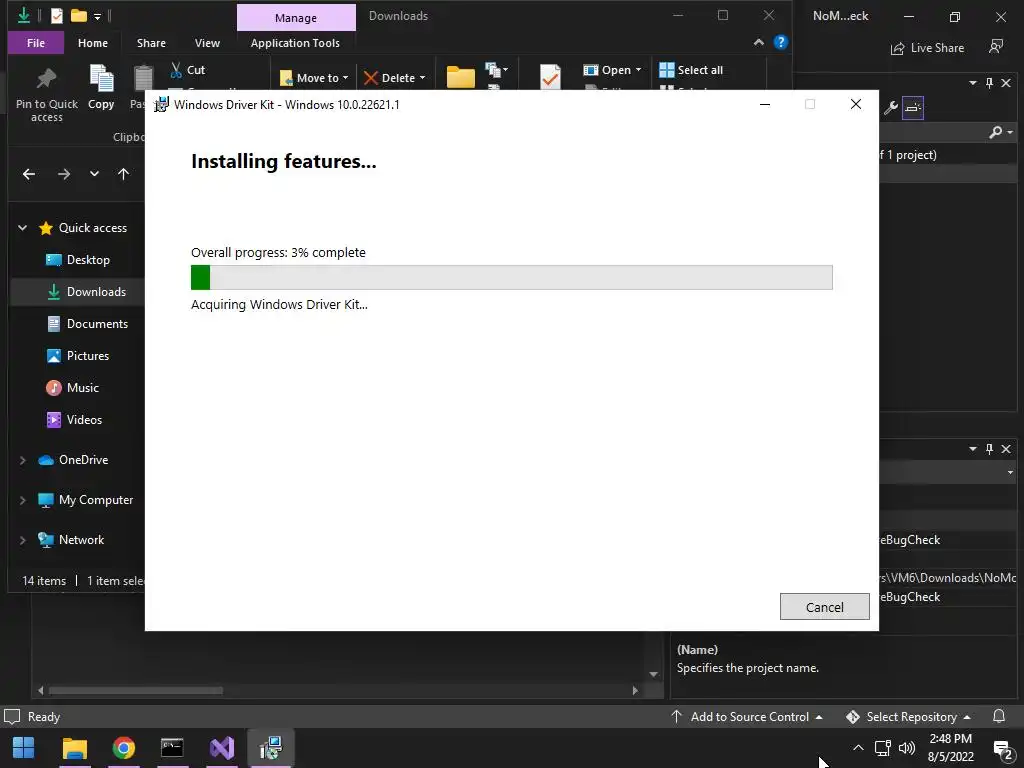Open Select Repository in status bar
1024x768 pixels.
click(908, 717)
